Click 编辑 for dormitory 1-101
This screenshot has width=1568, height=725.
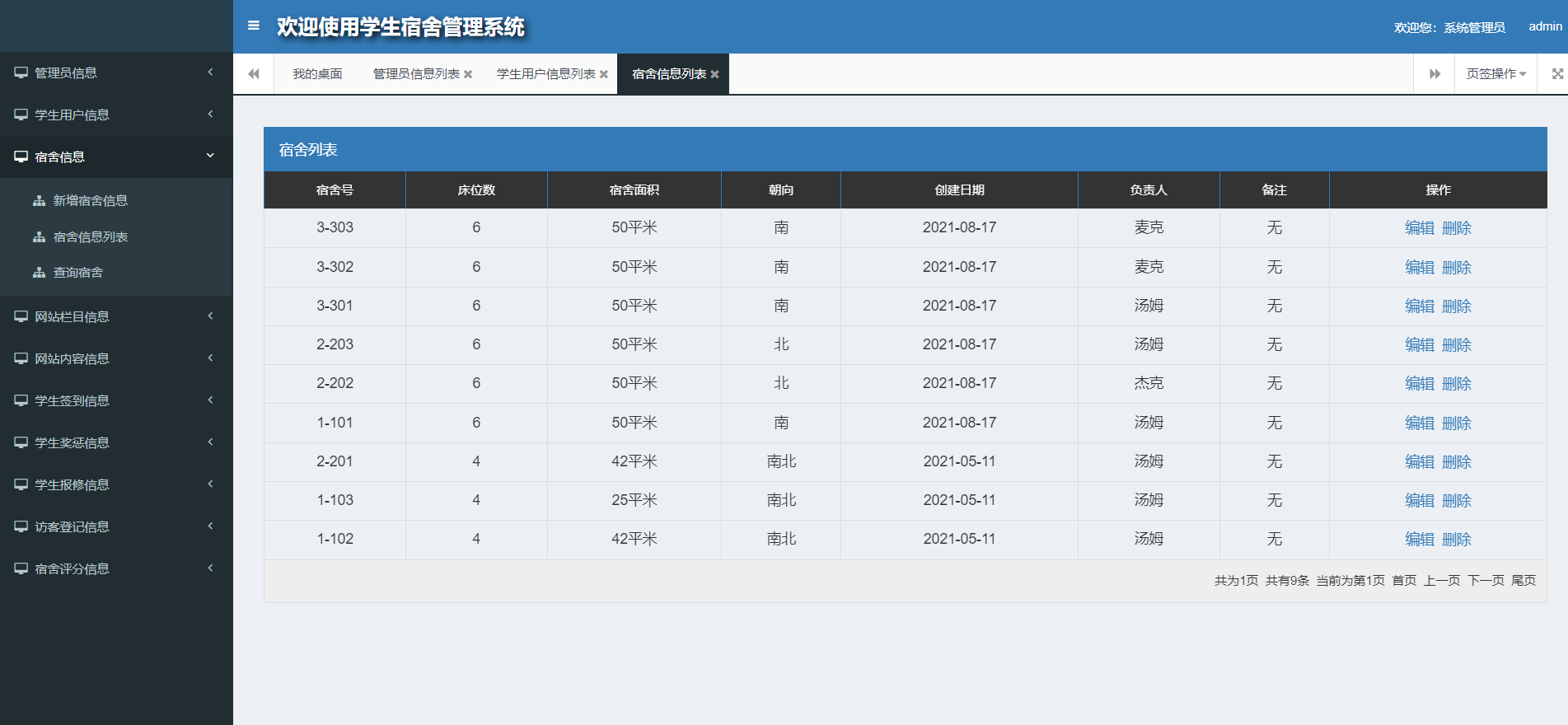click(x=1420, y=423)
